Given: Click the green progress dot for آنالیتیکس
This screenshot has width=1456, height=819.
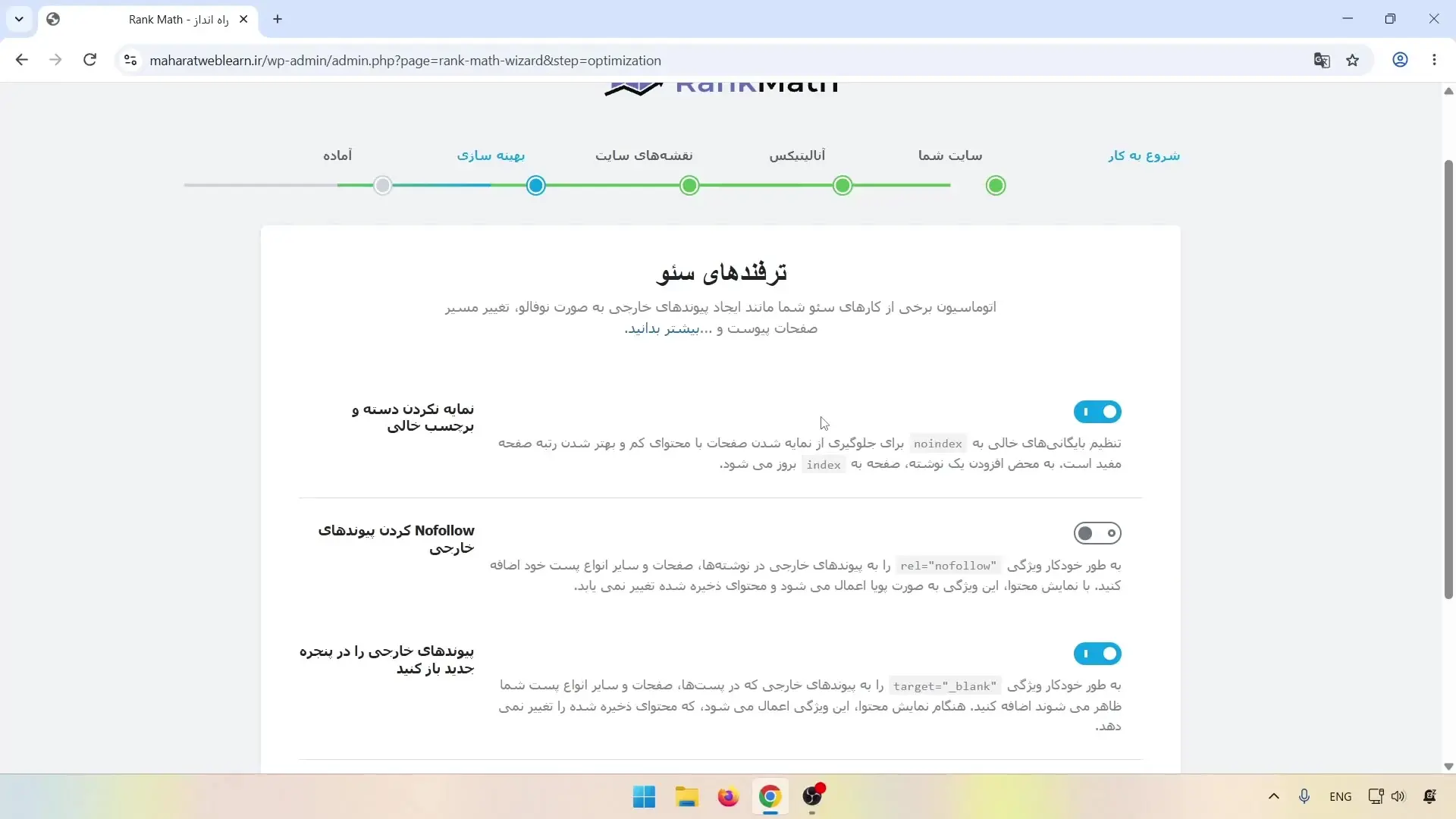Looking at the screenshot, I should (x=843, y=185).
